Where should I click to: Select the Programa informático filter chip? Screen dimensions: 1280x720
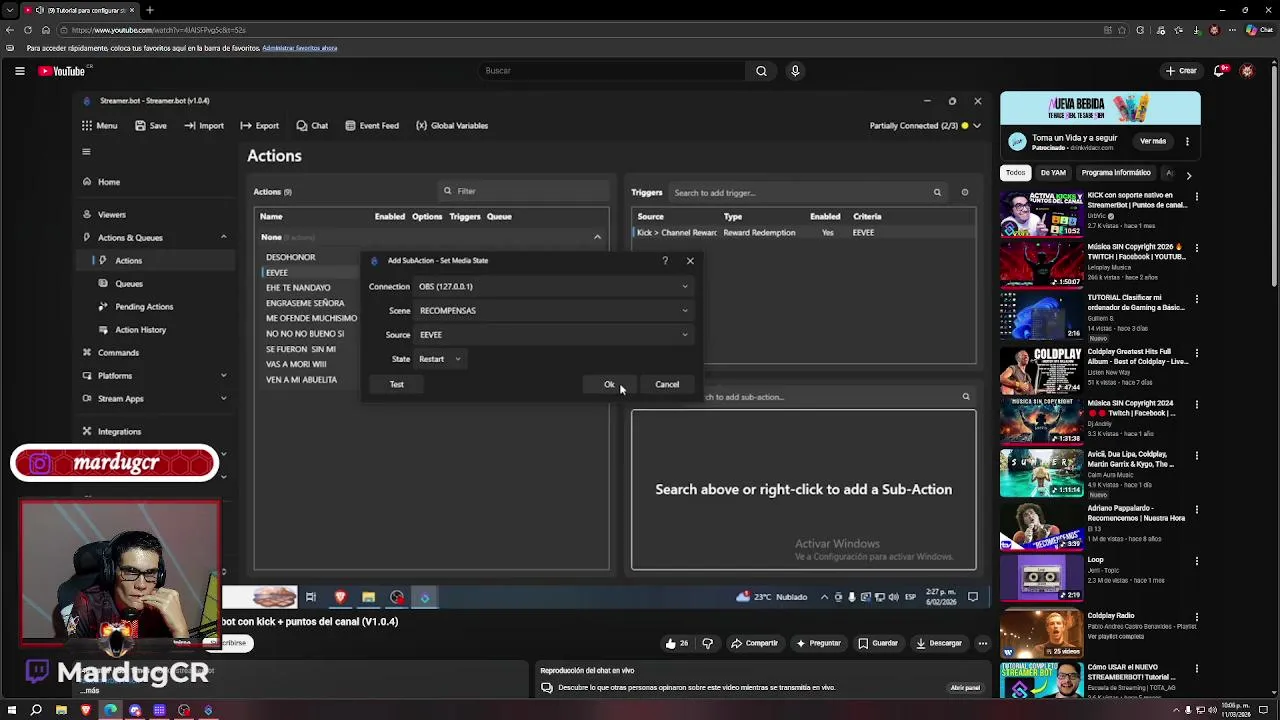click(x=1116, y=173)
